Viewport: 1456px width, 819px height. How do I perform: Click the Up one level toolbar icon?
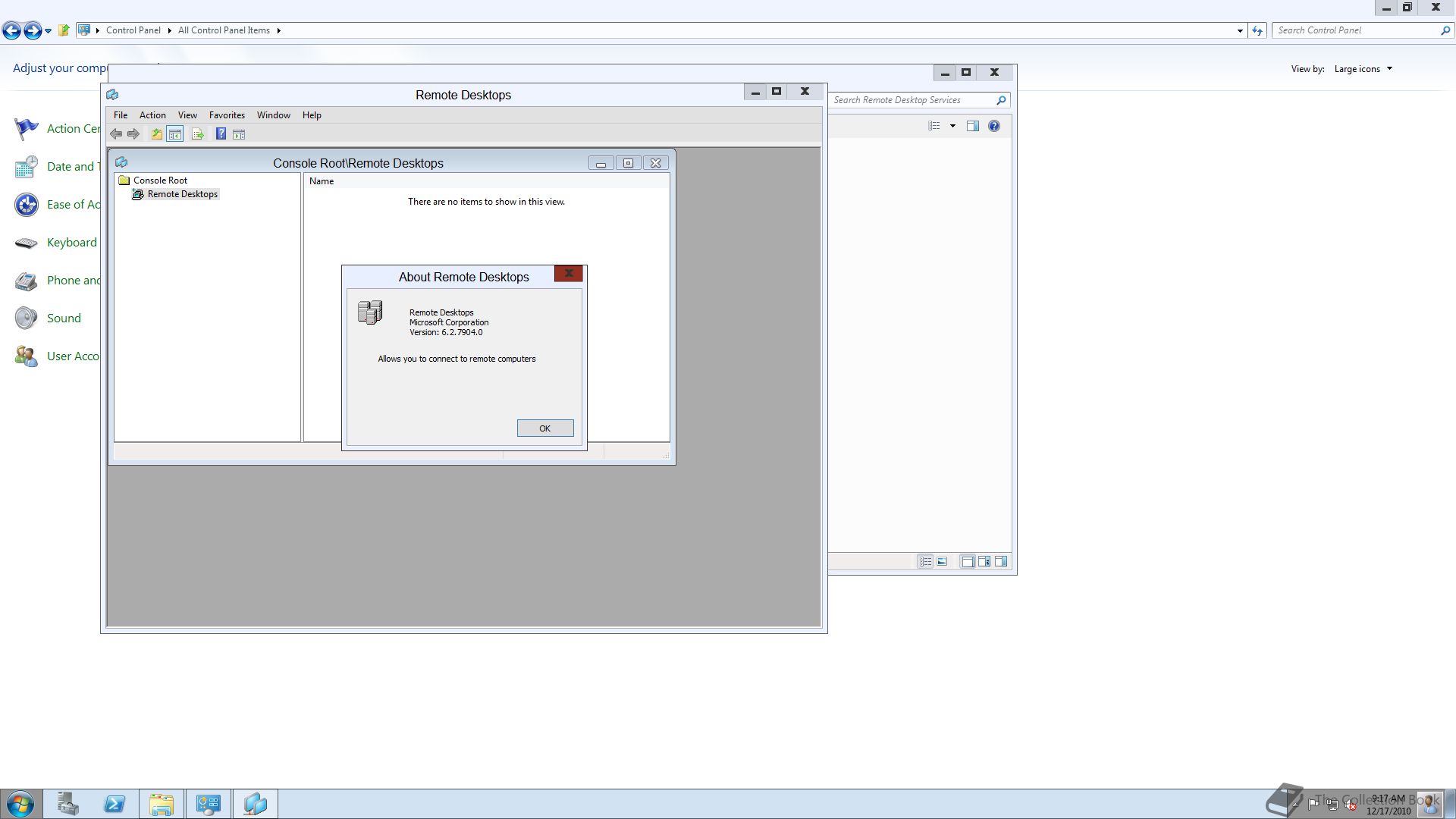[156, 134]
